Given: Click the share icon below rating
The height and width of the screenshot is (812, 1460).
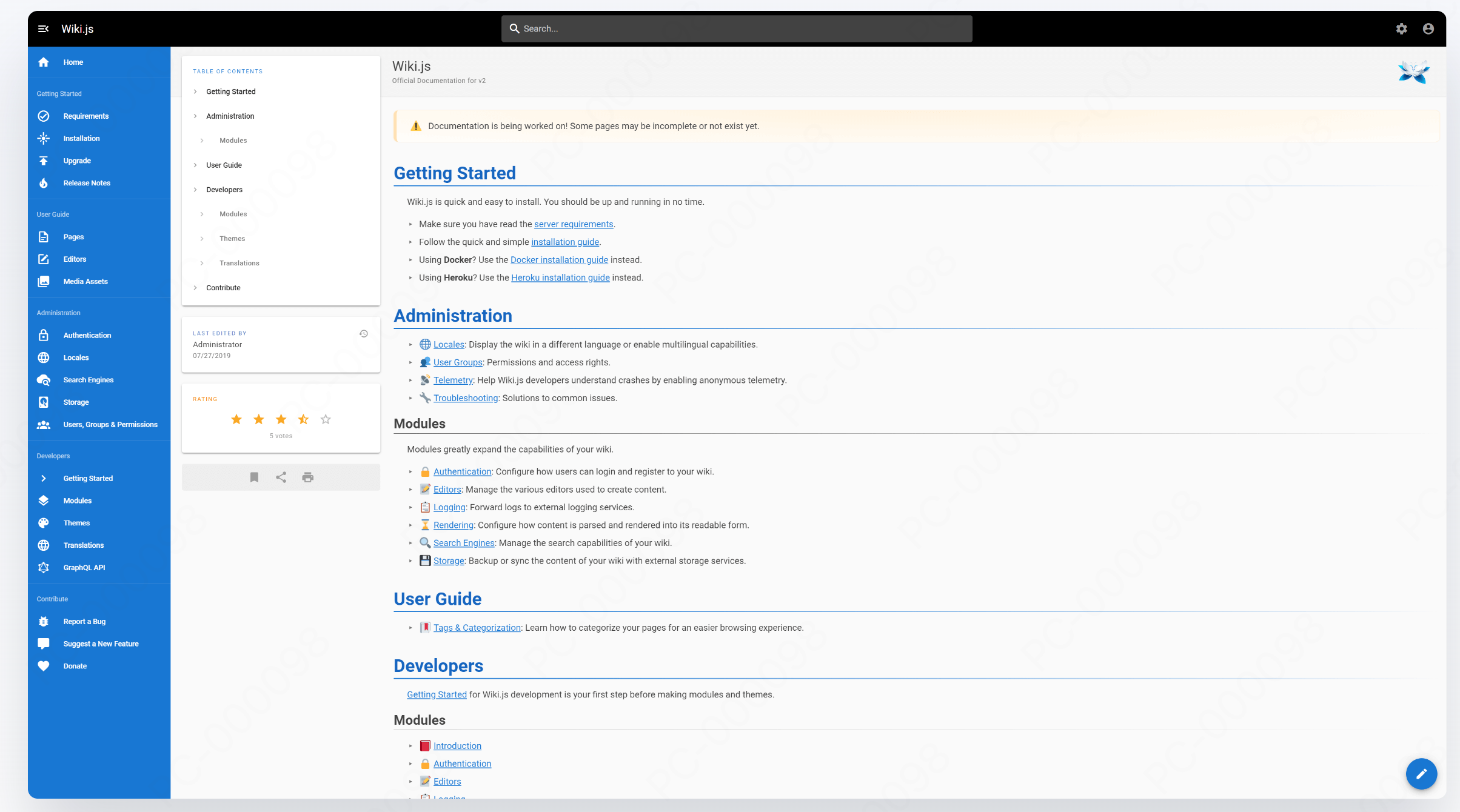Looking at the screenshot, I should pos(281,478).
